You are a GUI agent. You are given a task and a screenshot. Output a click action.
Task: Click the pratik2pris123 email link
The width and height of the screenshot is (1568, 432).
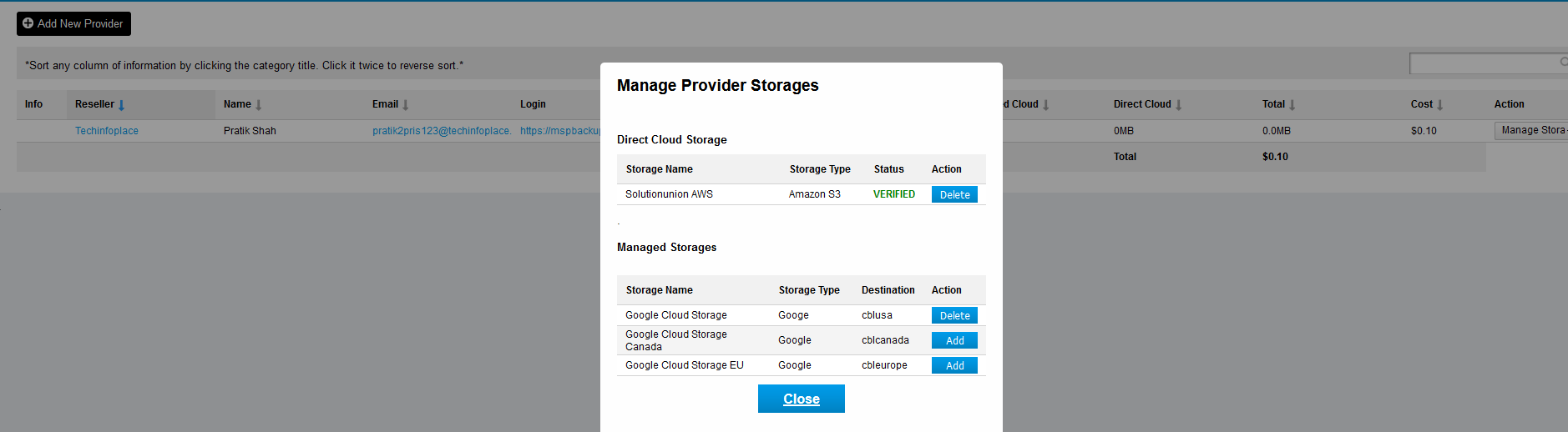442,131
